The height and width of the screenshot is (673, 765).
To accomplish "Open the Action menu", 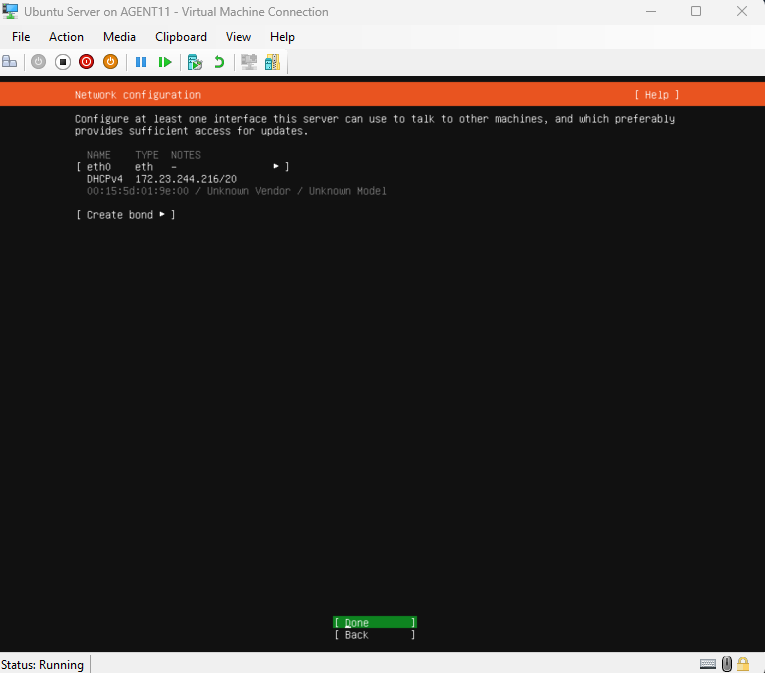I will [67, 37].
